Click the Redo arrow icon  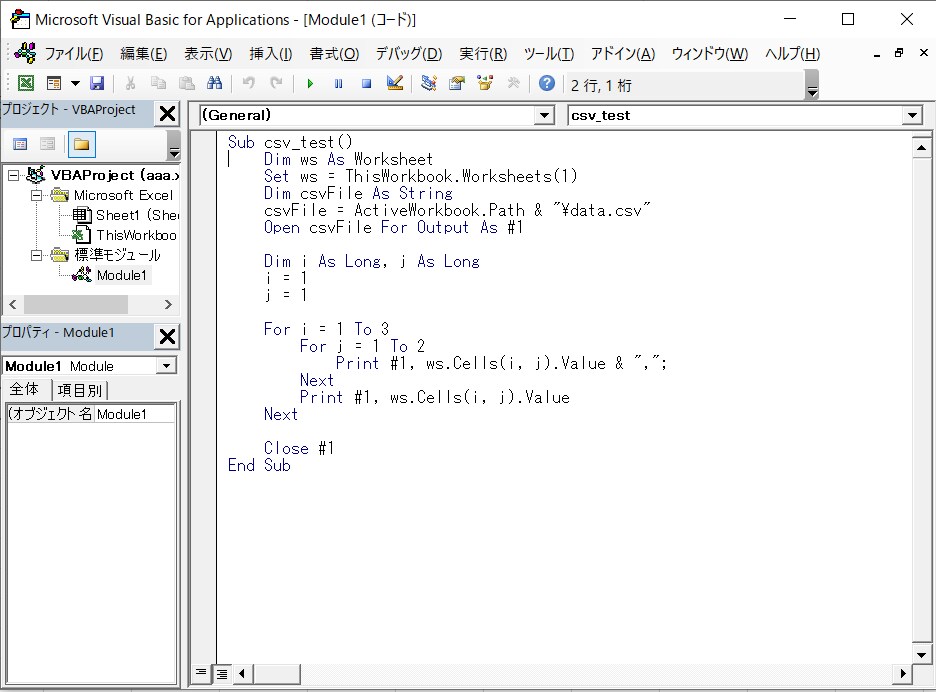click(x=276, y=84)
